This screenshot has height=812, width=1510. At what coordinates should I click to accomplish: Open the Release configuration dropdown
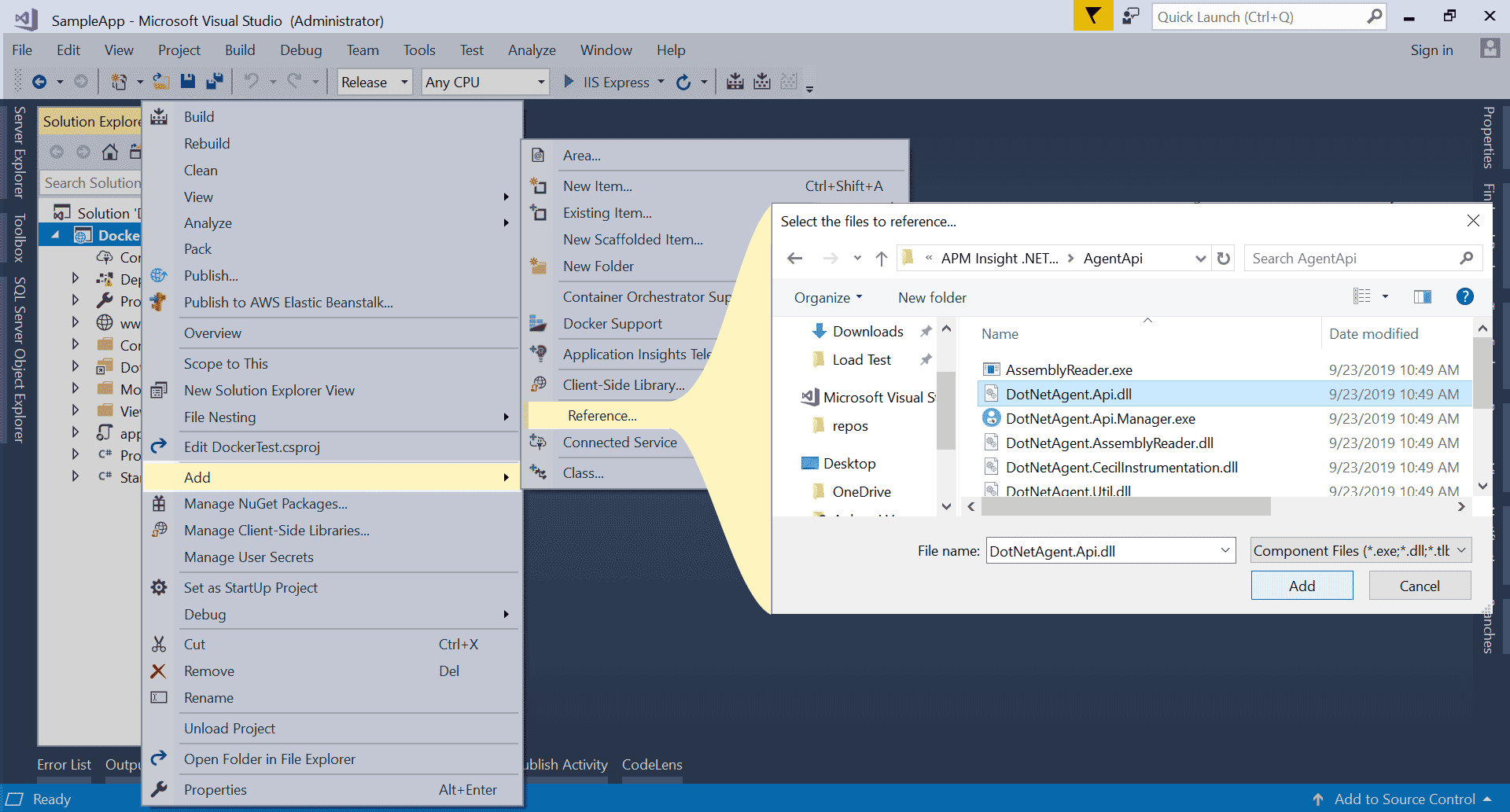pos(374,83)
